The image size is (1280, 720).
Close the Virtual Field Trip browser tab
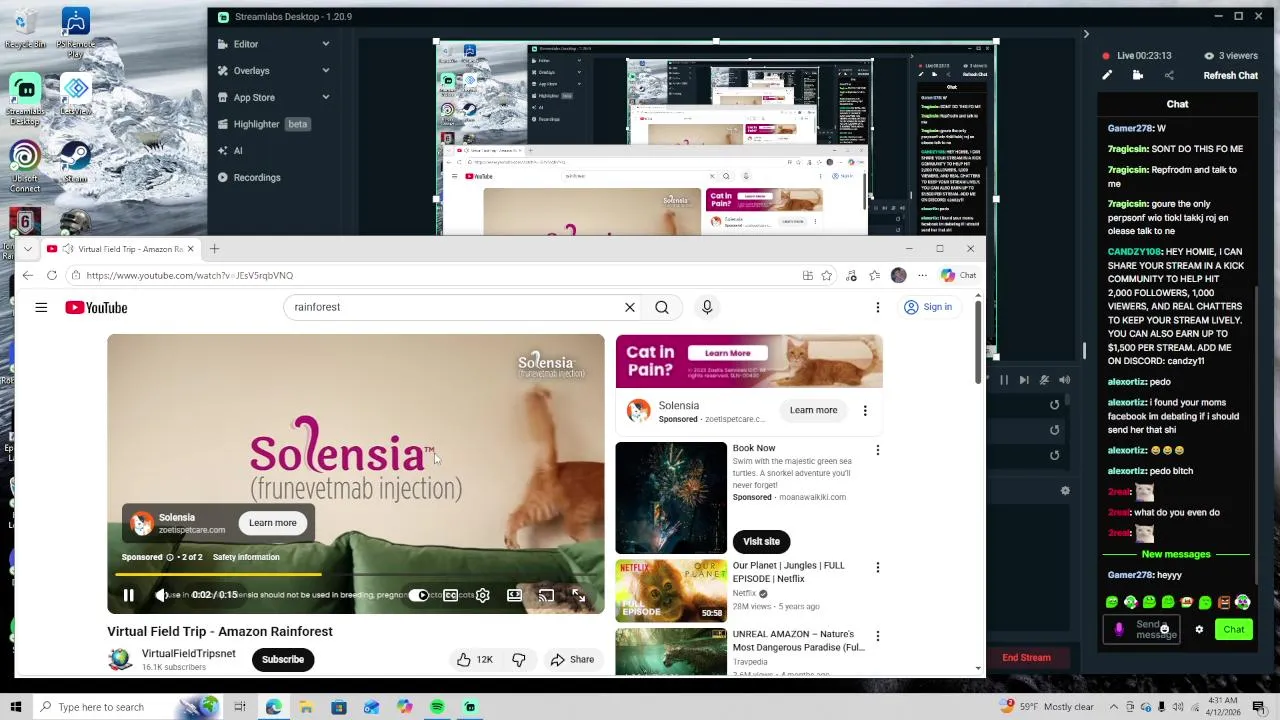[x=190, y=248]
